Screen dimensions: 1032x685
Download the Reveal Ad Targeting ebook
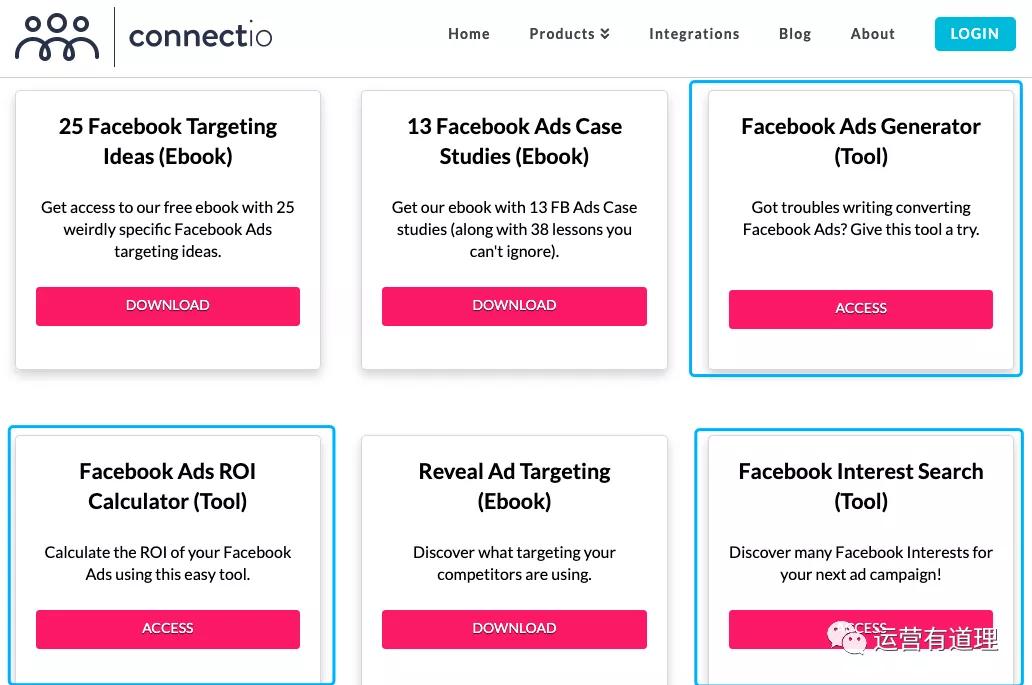(x=514, y=629)
